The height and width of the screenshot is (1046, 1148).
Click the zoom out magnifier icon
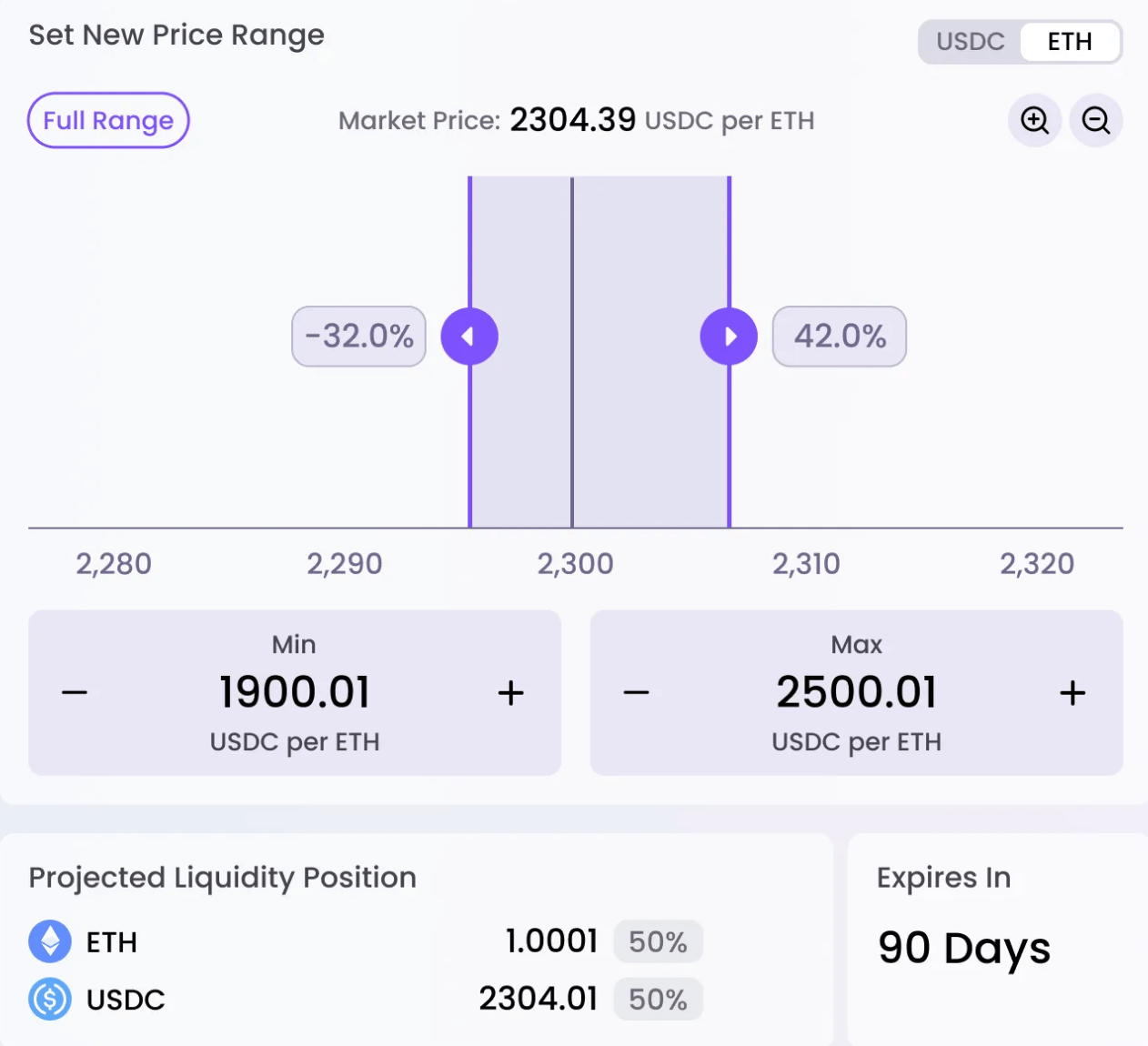[1095, 120]
